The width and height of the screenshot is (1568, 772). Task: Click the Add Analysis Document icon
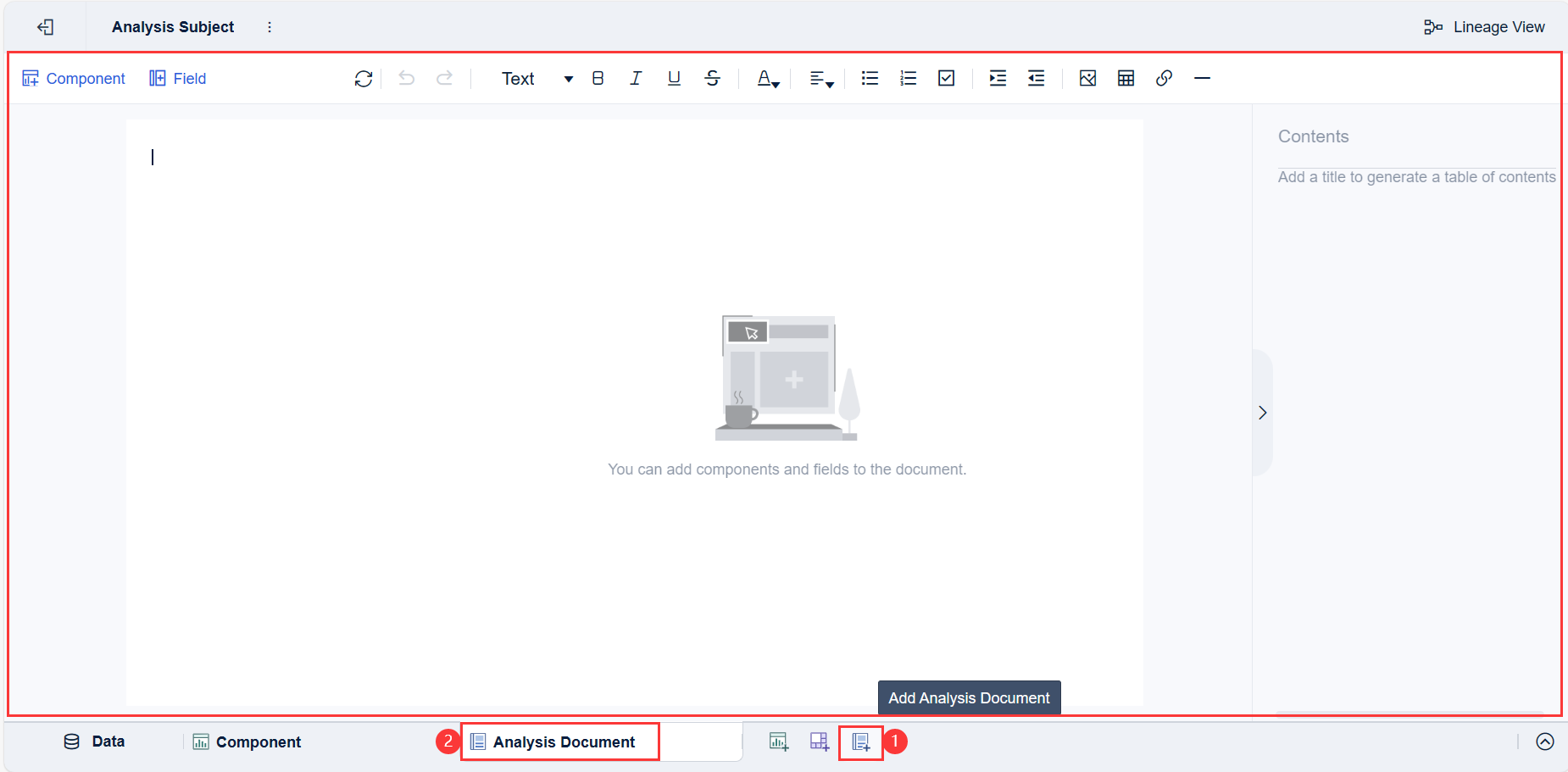859,741
